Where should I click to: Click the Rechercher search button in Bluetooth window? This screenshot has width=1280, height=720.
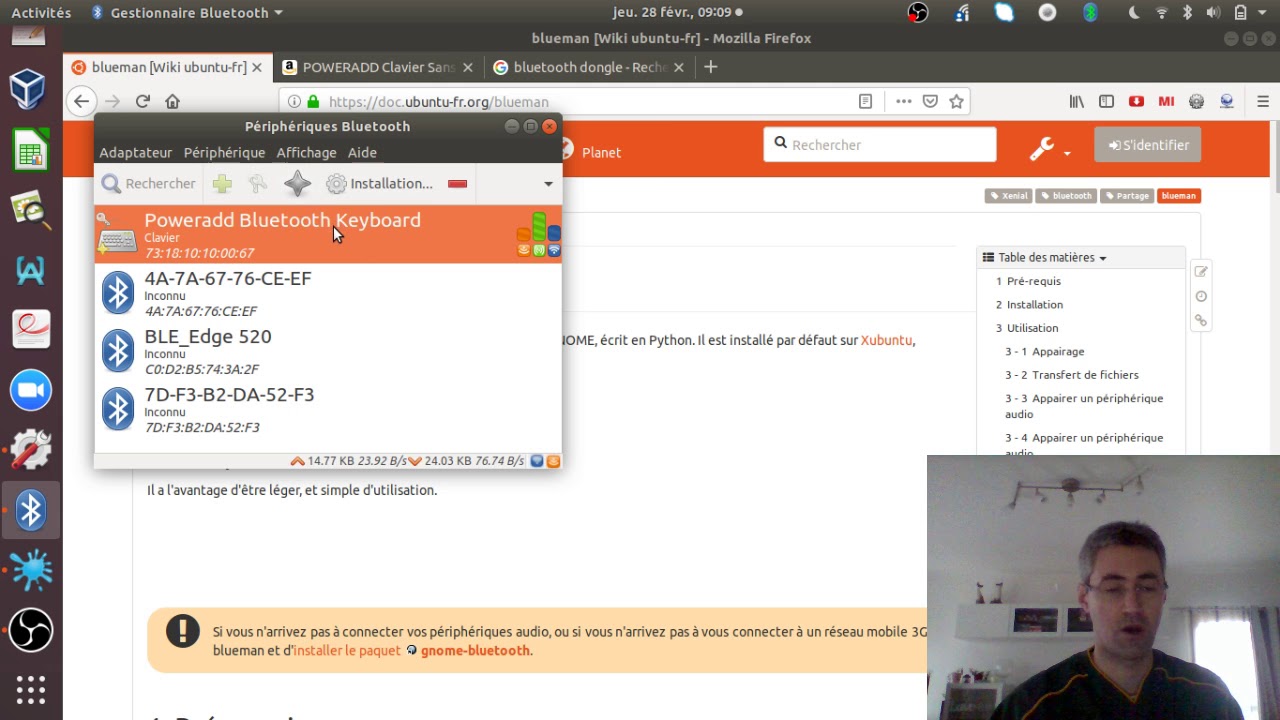(x=148, y=184)
